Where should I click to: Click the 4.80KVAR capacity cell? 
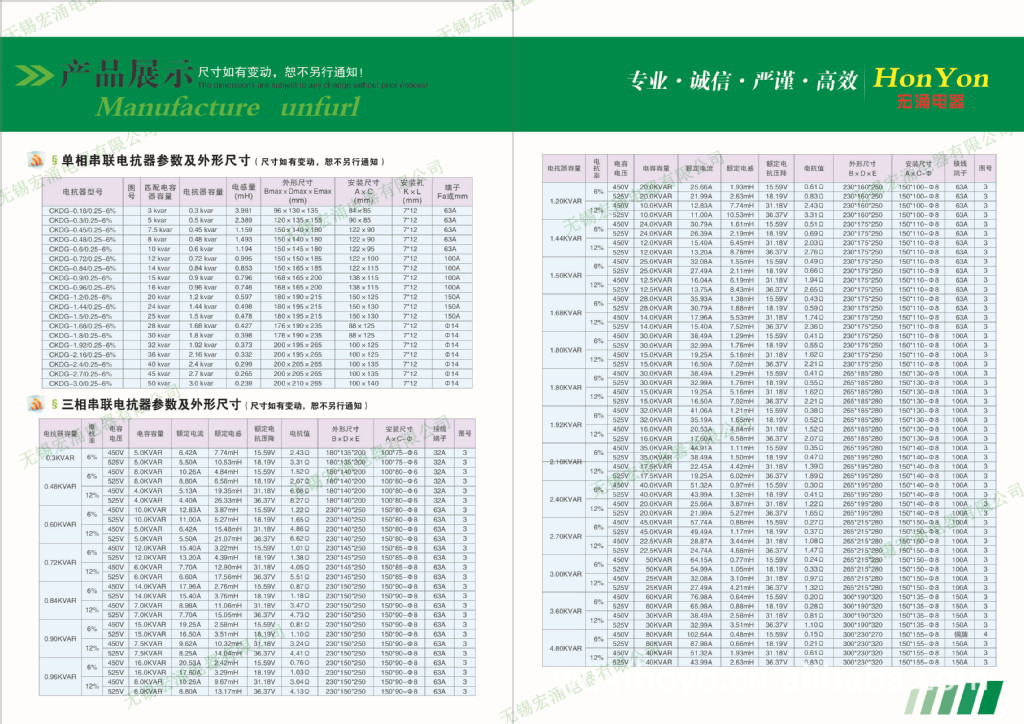(566, 647)
